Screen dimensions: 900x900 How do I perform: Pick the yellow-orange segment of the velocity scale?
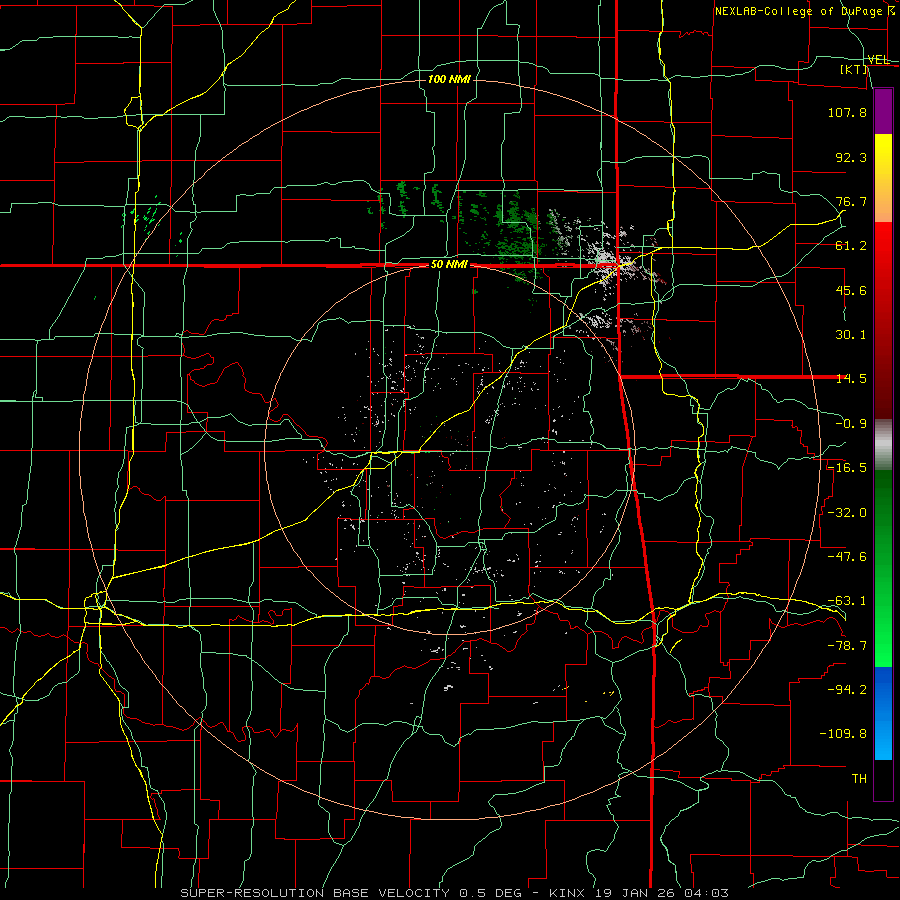tap(883, 178)
